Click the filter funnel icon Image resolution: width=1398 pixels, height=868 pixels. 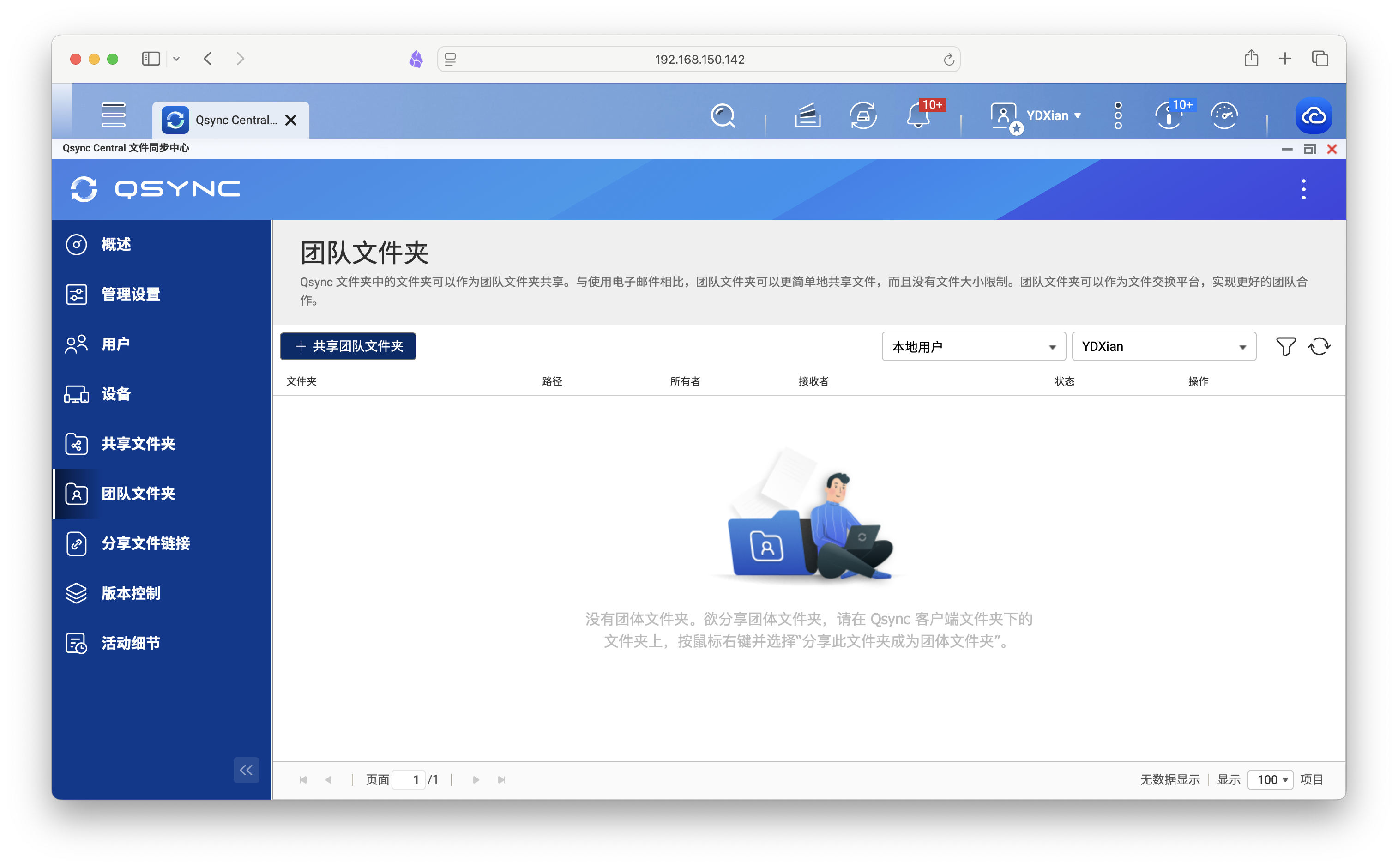coord(1285,346)
